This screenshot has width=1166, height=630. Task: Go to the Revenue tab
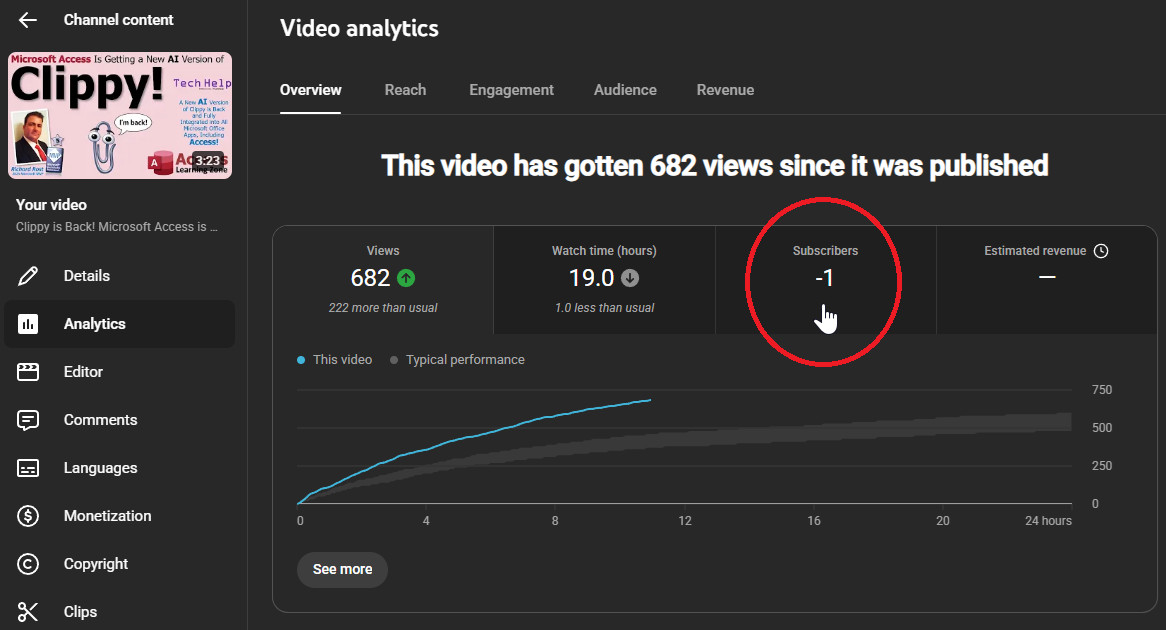[725, 90]
